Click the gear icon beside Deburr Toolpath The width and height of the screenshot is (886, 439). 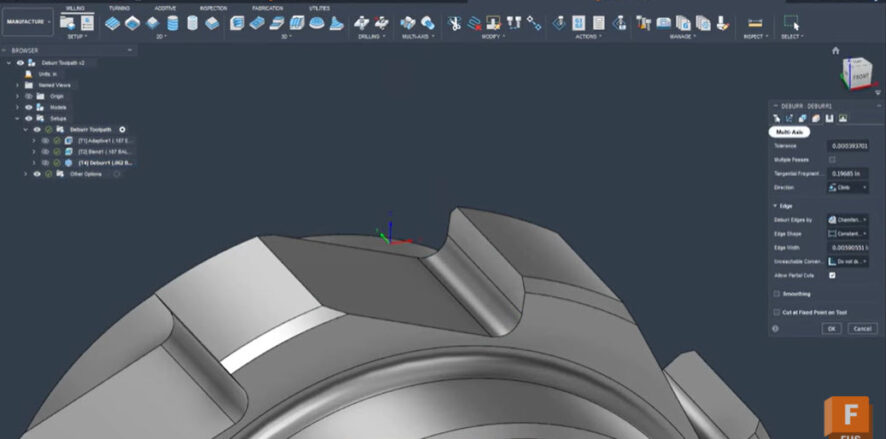click(x=123, y=129)
